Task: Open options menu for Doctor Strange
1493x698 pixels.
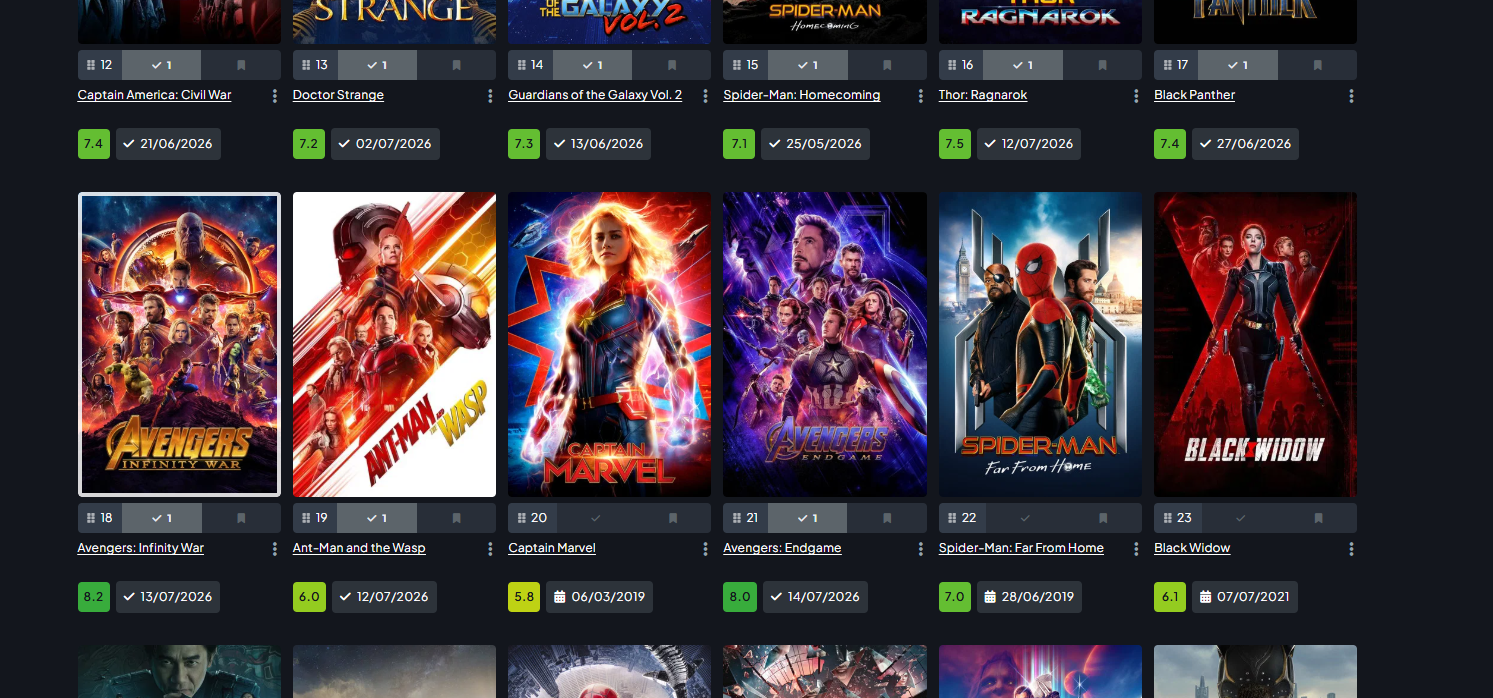Action: click(x=490, y=96)
